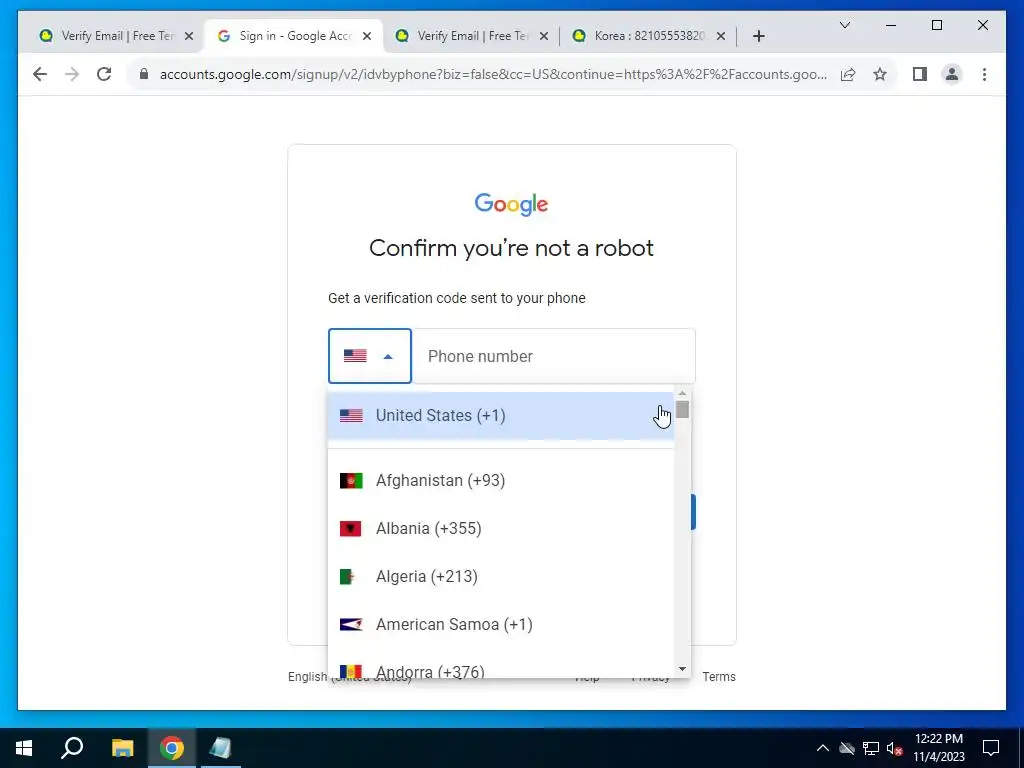
Task: Close the Korea tab
Action: click(x=721, y=36)
